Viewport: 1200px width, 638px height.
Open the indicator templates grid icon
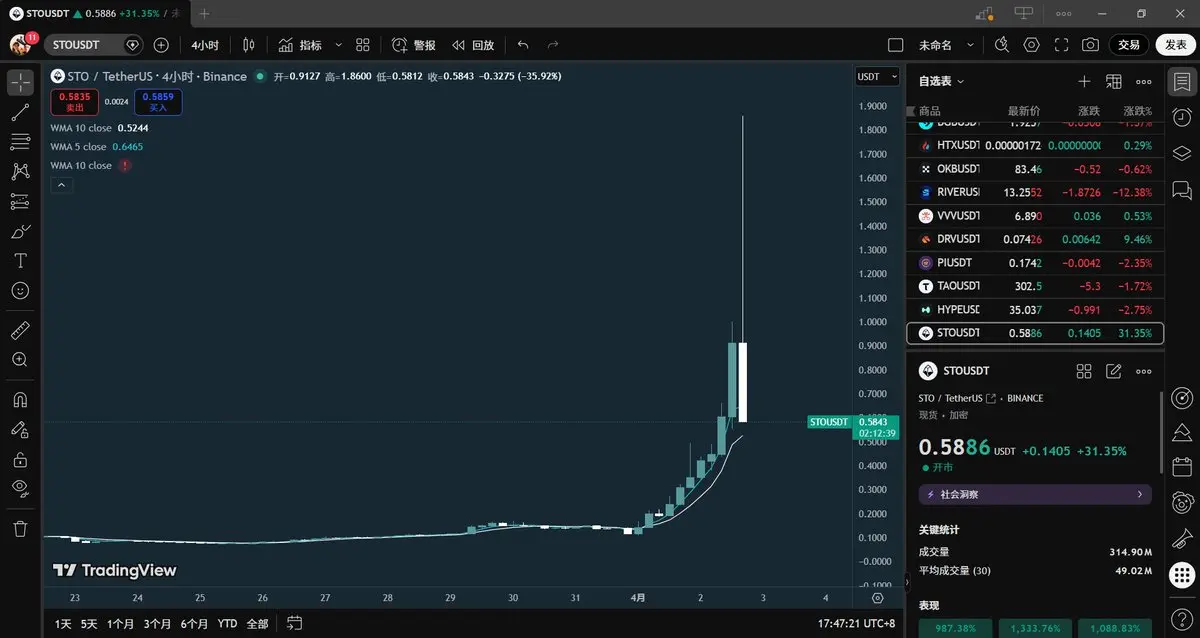pos(363,45)
